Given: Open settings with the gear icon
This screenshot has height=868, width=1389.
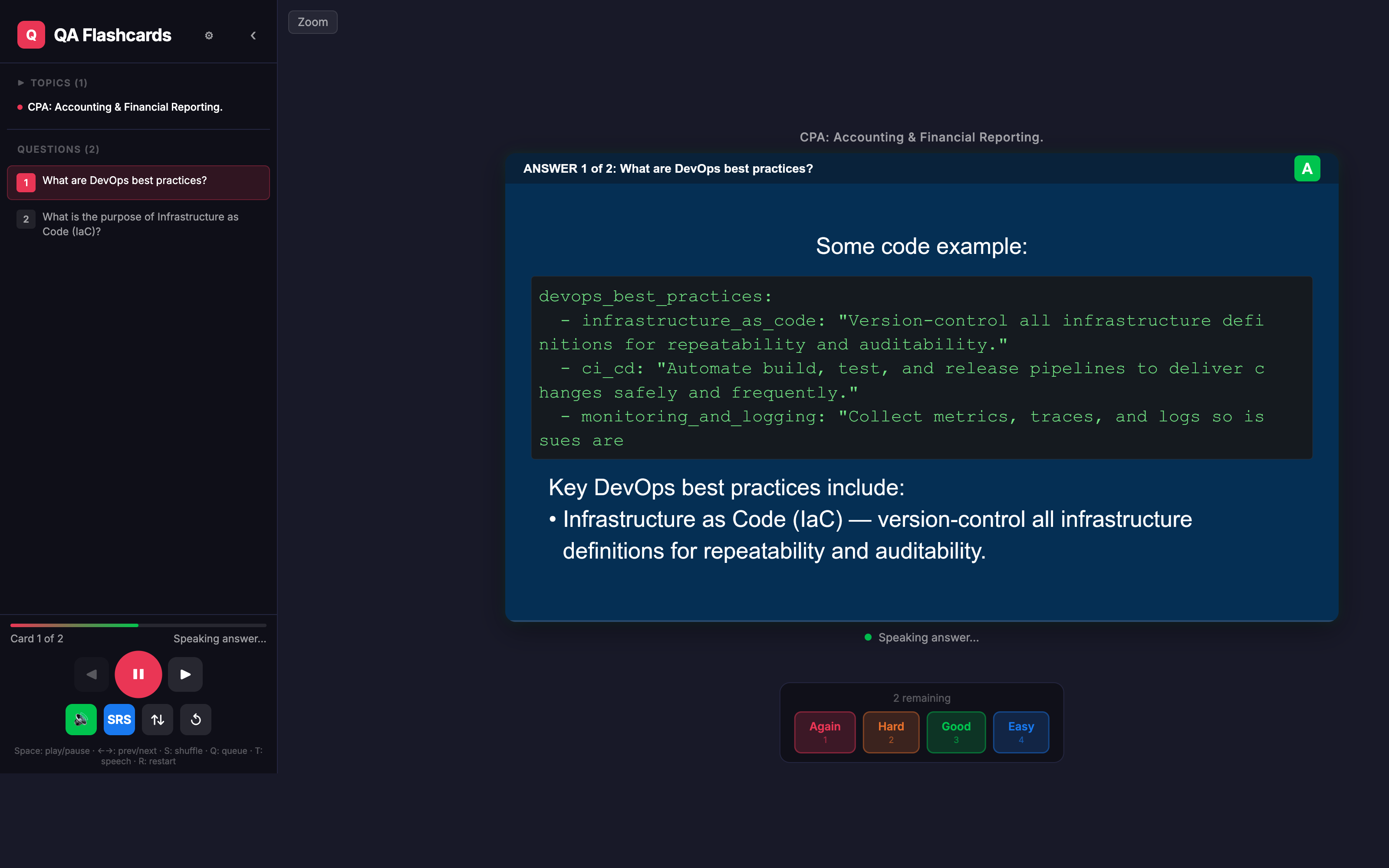Looking at the screenshot, I should (x=209, y=35).
